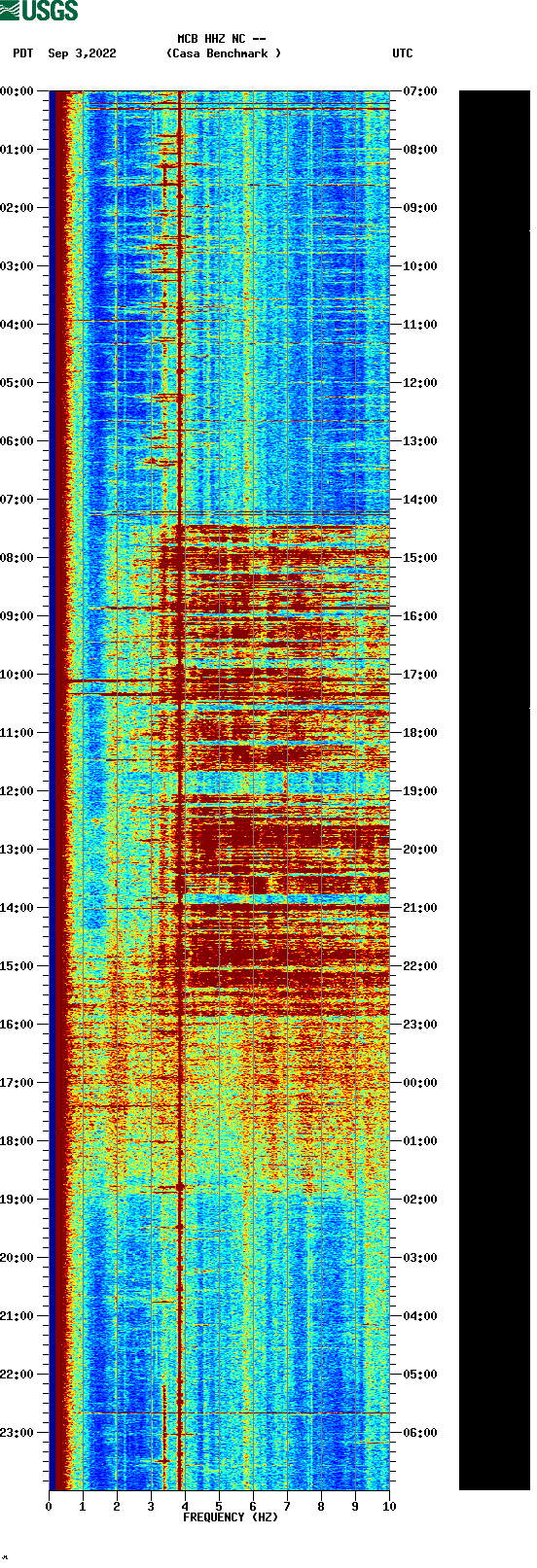
Task: Click the PDT time label '12:00'
Action: click(x=18, y=791)
